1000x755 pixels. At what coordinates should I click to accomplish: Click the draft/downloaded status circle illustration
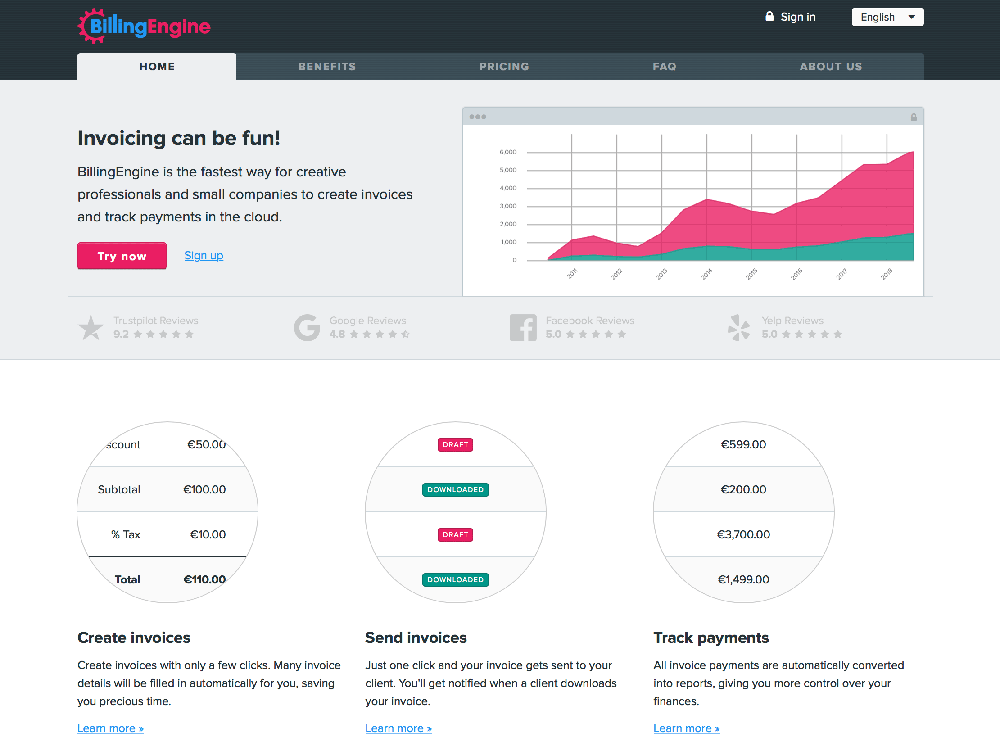[x=455, y=512]
